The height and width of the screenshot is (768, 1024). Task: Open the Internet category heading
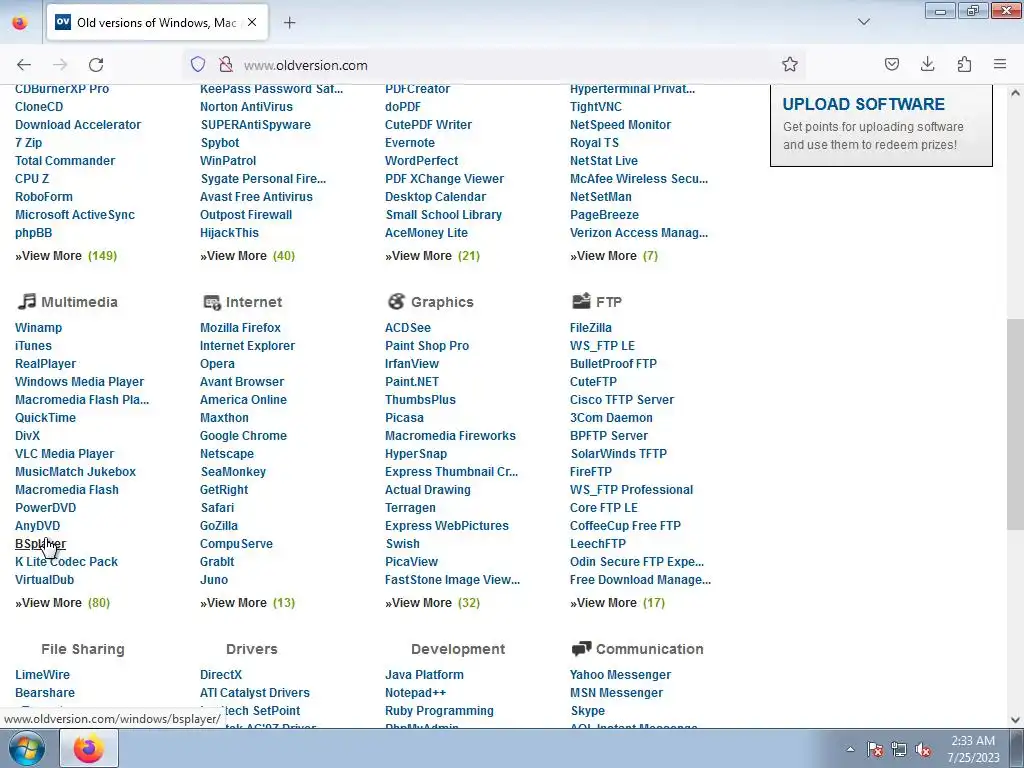253,302
